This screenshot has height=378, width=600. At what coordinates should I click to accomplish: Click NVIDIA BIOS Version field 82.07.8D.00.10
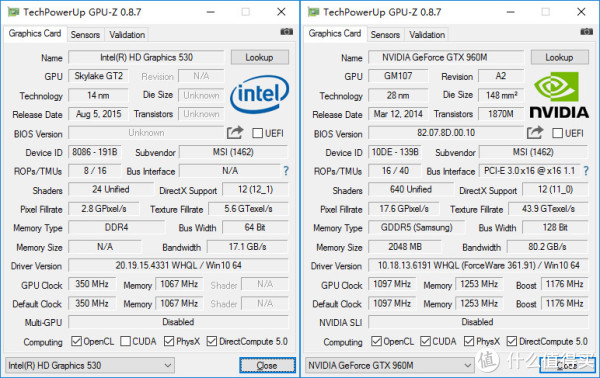pyautogui.click(x=446, y=133)
